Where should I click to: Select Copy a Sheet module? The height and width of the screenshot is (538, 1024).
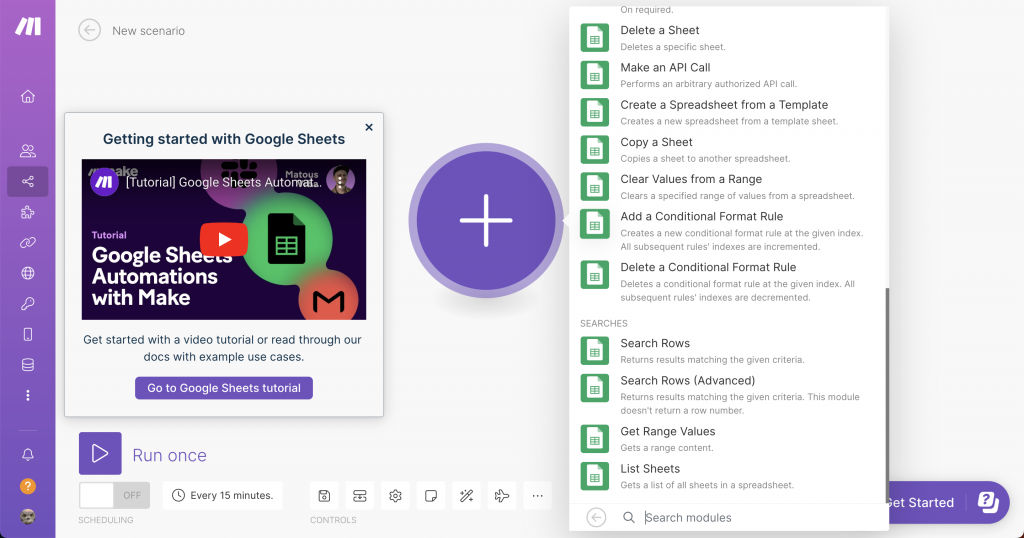point(728,150)
